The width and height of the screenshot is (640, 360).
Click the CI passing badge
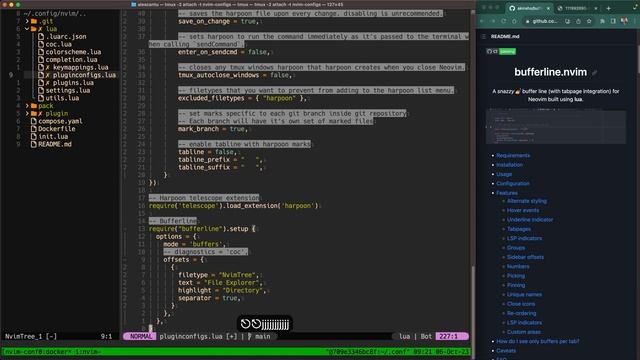[x=501, y=51]
